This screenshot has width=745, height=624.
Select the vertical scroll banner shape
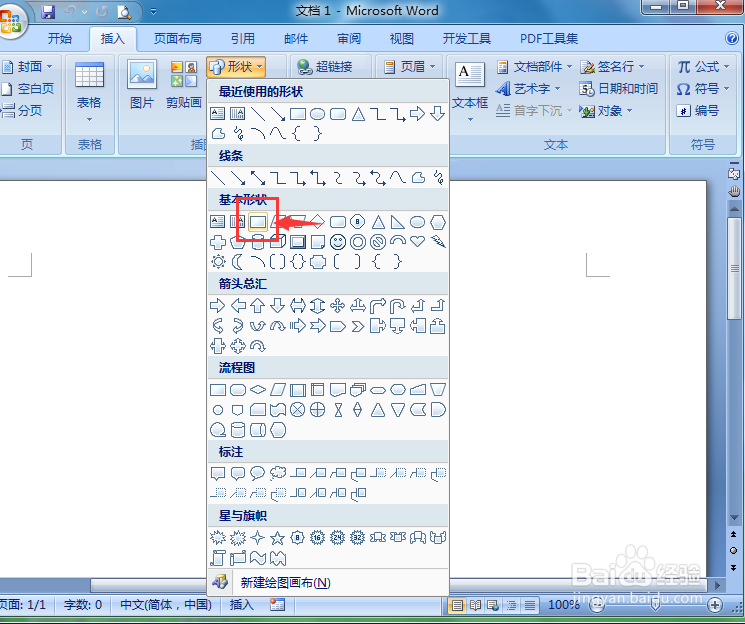pos(218,557)
